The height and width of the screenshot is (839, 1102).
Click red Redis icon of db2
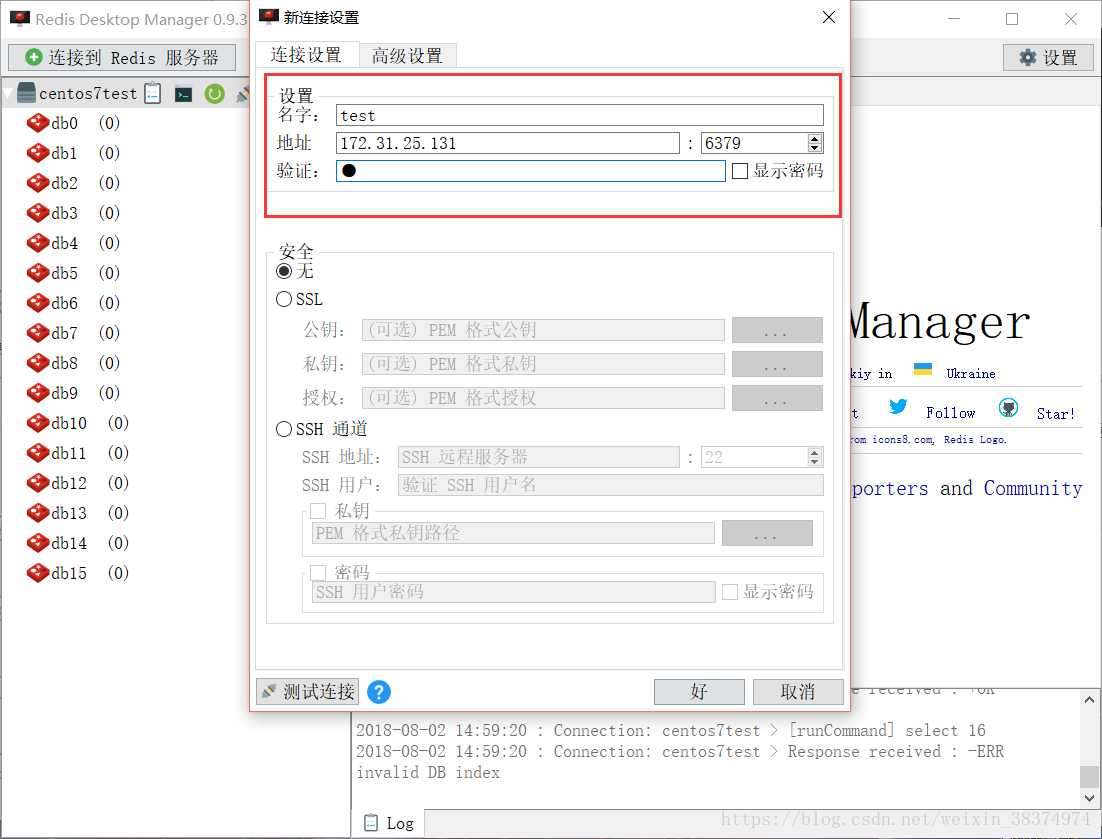pyautogui.click(x=38, y=183)
